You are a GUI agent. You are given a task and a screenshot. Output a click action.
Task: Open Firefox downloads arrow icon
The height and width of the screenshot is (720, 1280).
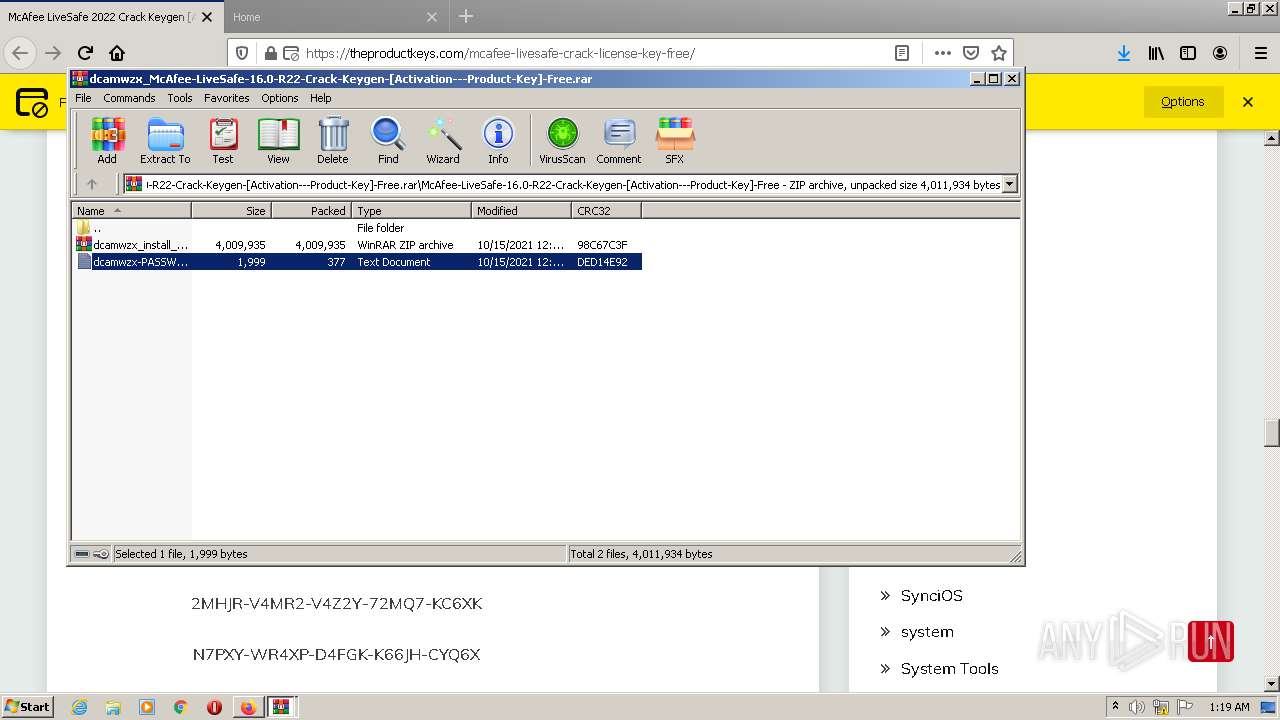[1124, 53]
